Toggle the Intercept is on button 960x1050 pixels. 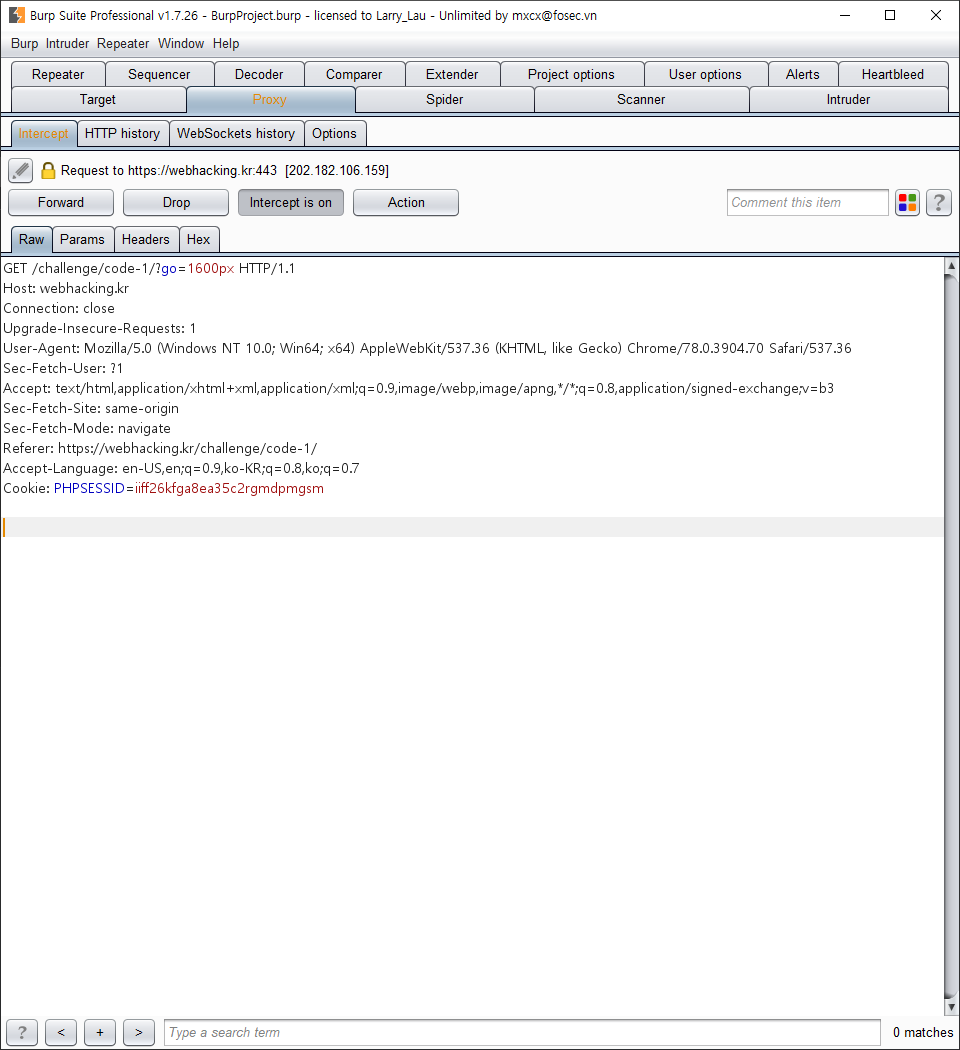point(291,203)
